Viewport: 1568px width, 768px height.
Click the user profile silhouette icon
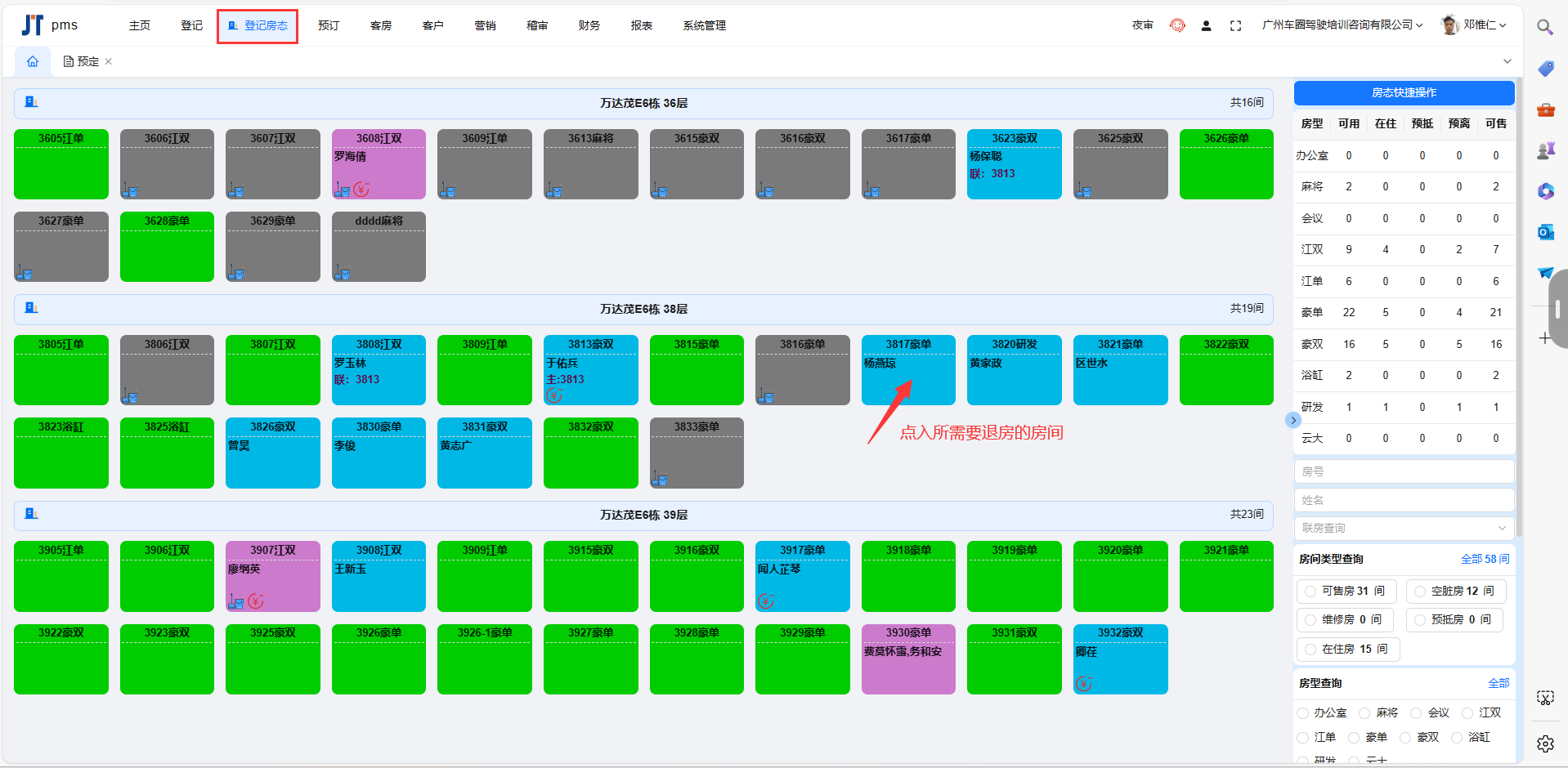click(1206, 26)
